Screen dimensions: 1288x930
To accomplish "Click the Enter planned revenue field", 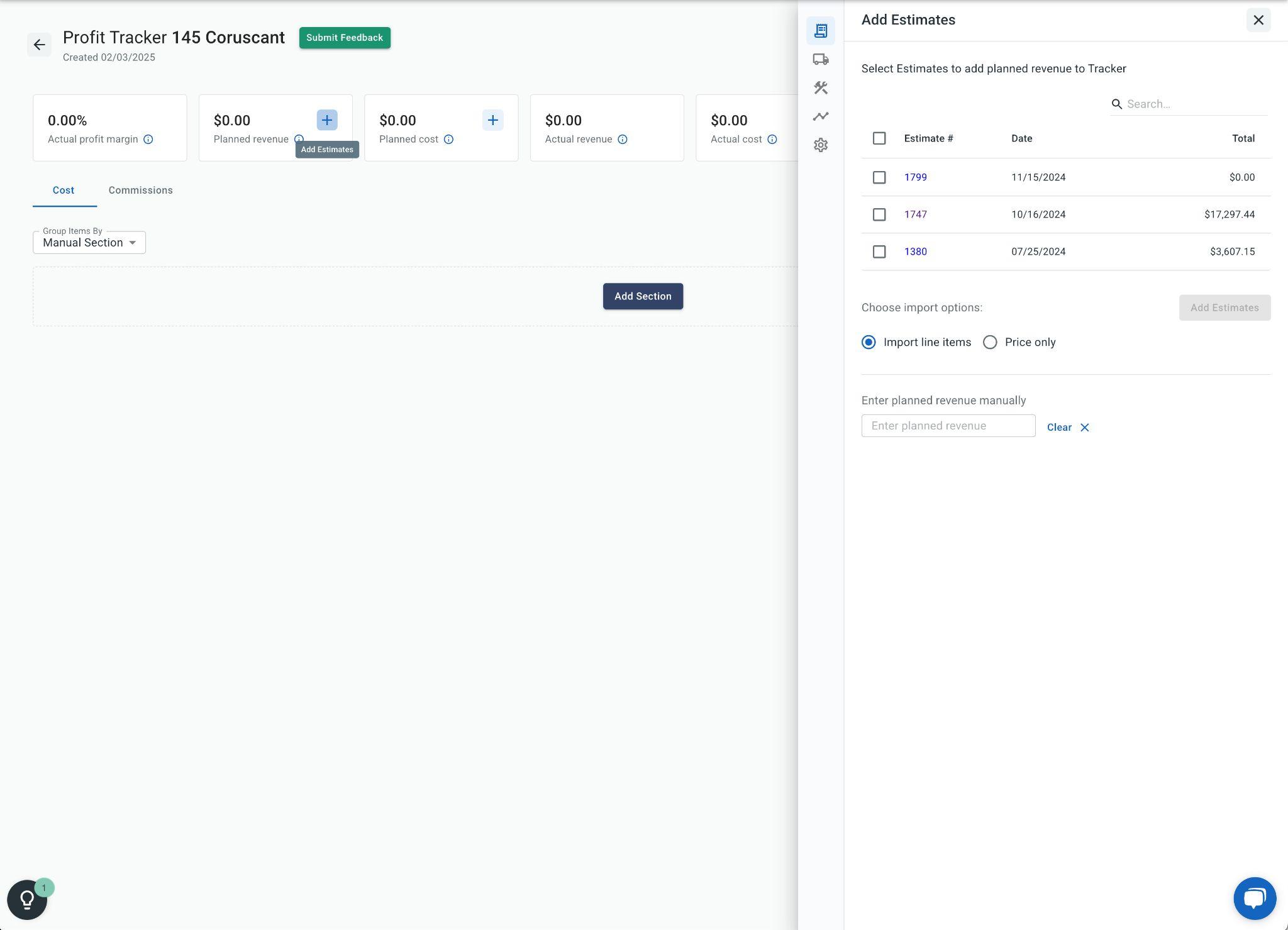I will [x=948, y=426].
